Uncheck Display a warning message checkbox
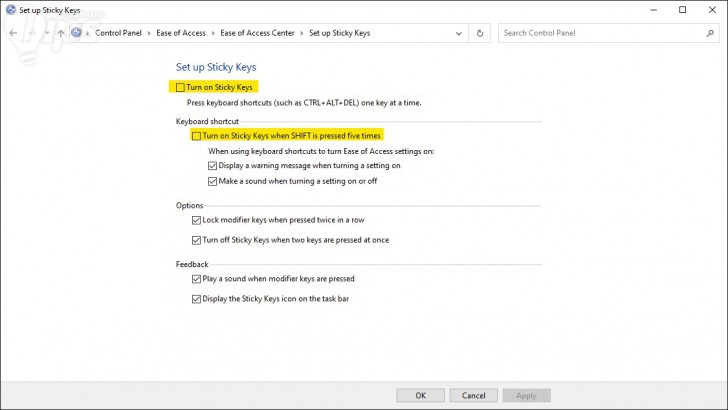728x410 pixels. click(212, 166)
